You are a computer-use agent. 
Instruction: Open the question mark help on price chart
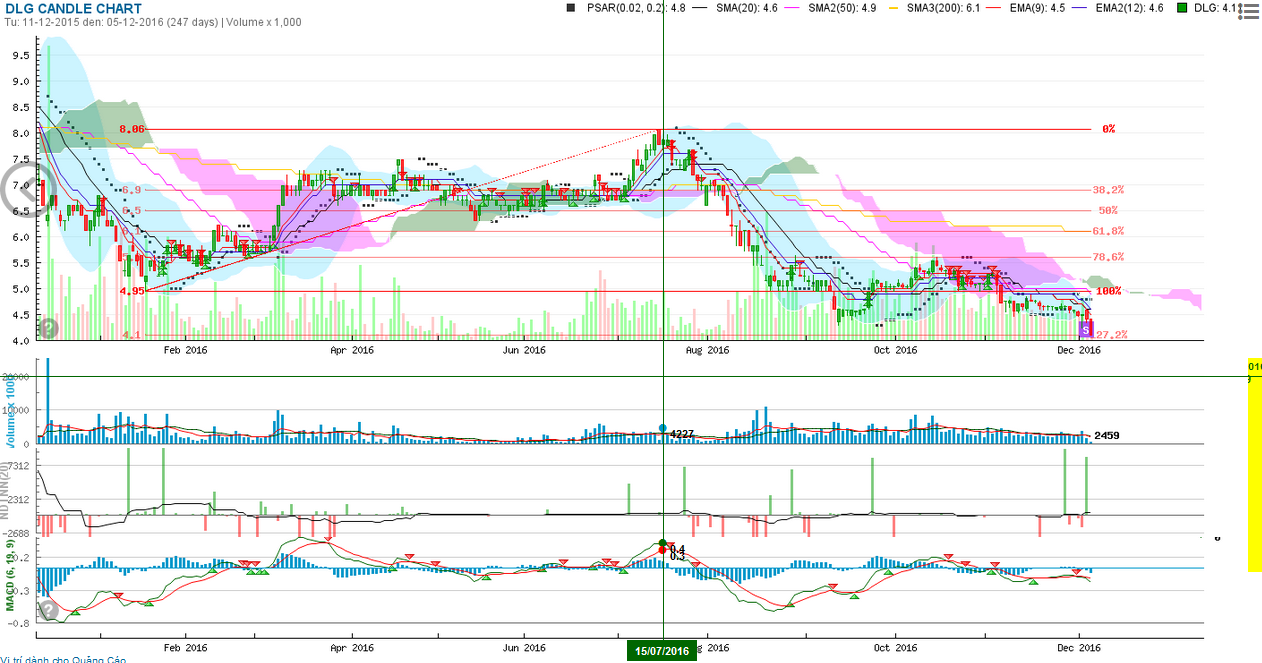point(48,327)
